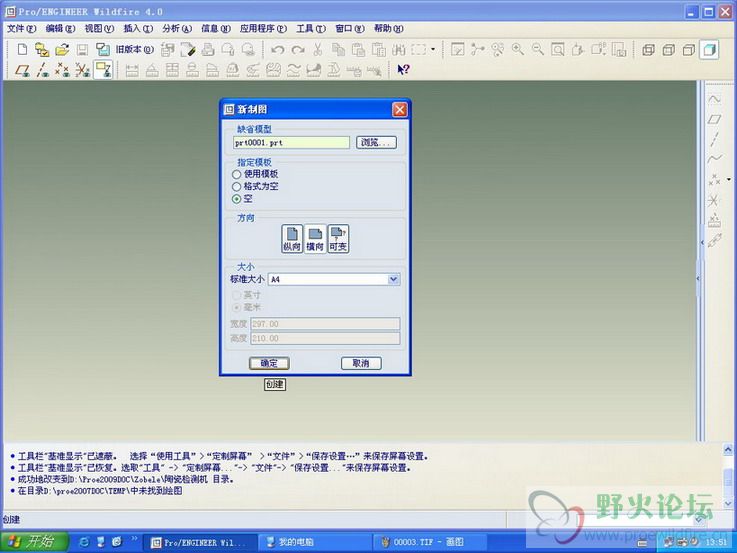Click the Windows 开始 Start button
737x553 pixels.
(x=34, y=542)
